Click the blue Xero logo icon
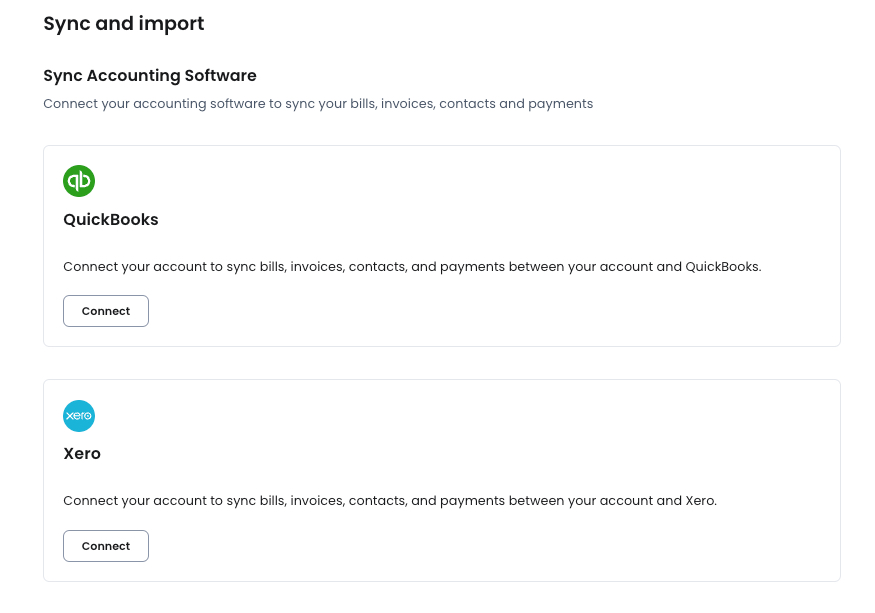The image size is (875, 613). pos(79,416)
